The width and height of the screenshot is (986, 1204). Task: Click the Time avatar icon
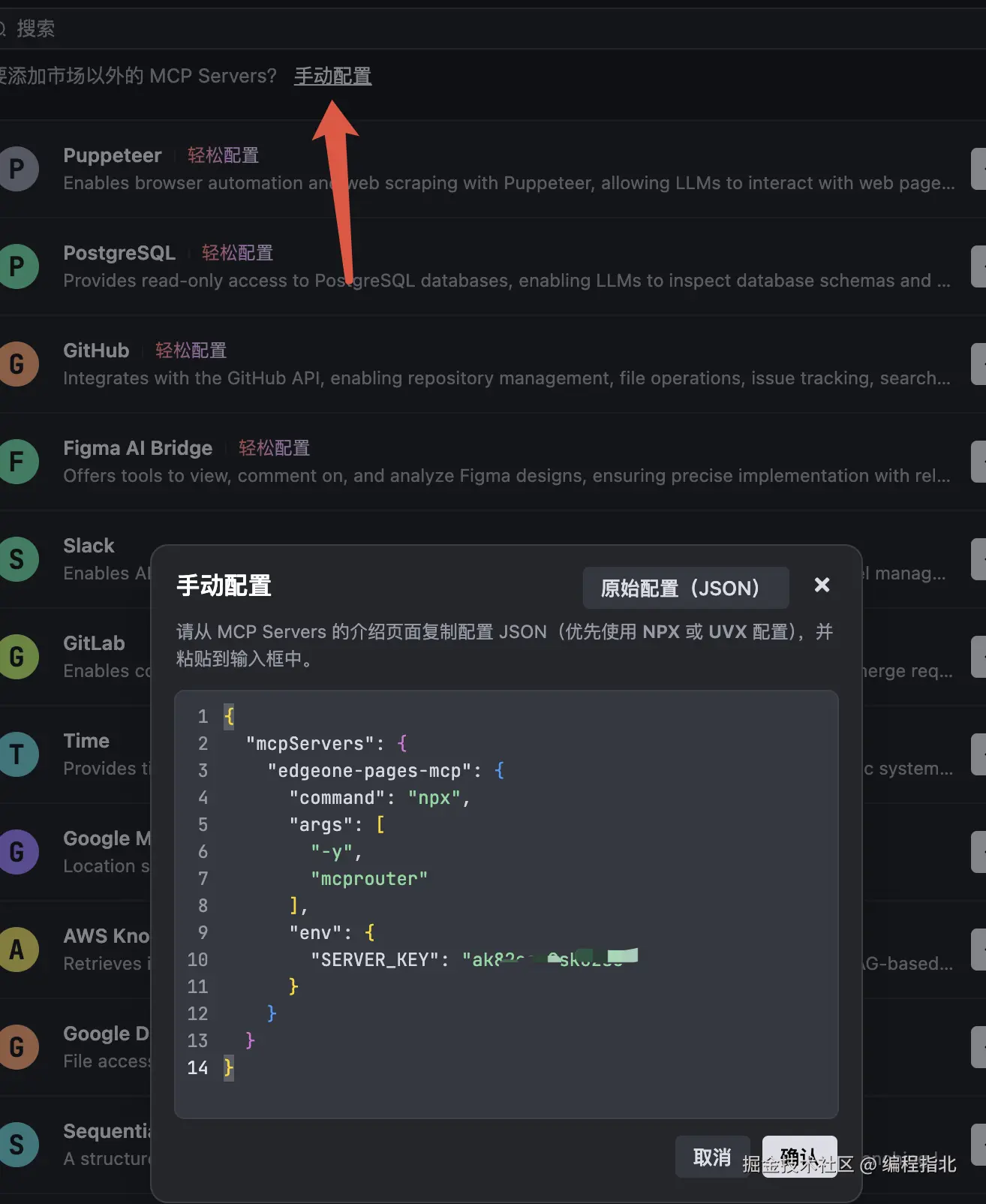(x=17, y=754)
